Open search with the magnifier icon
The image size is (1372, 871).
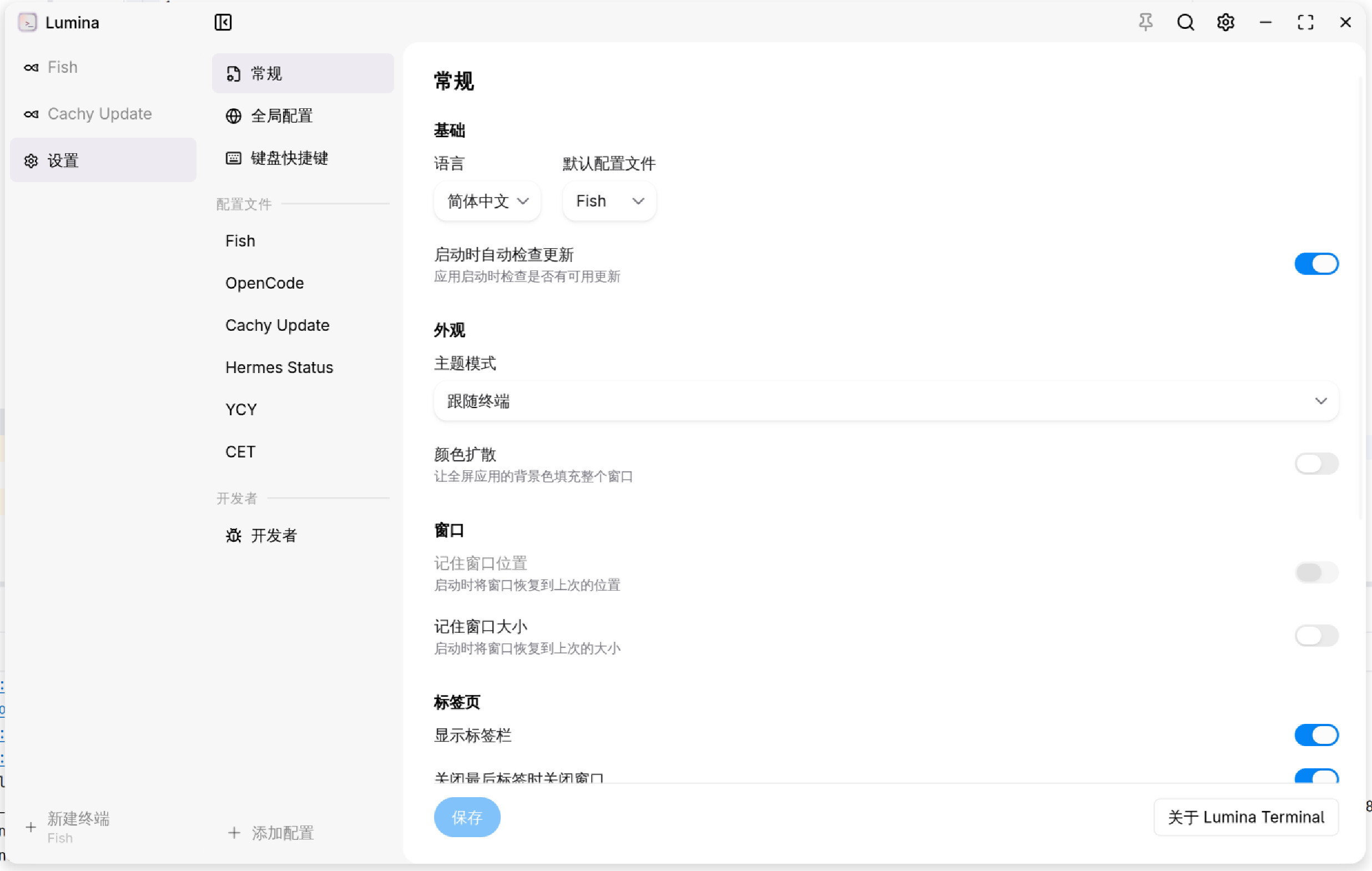[1185, 22]
